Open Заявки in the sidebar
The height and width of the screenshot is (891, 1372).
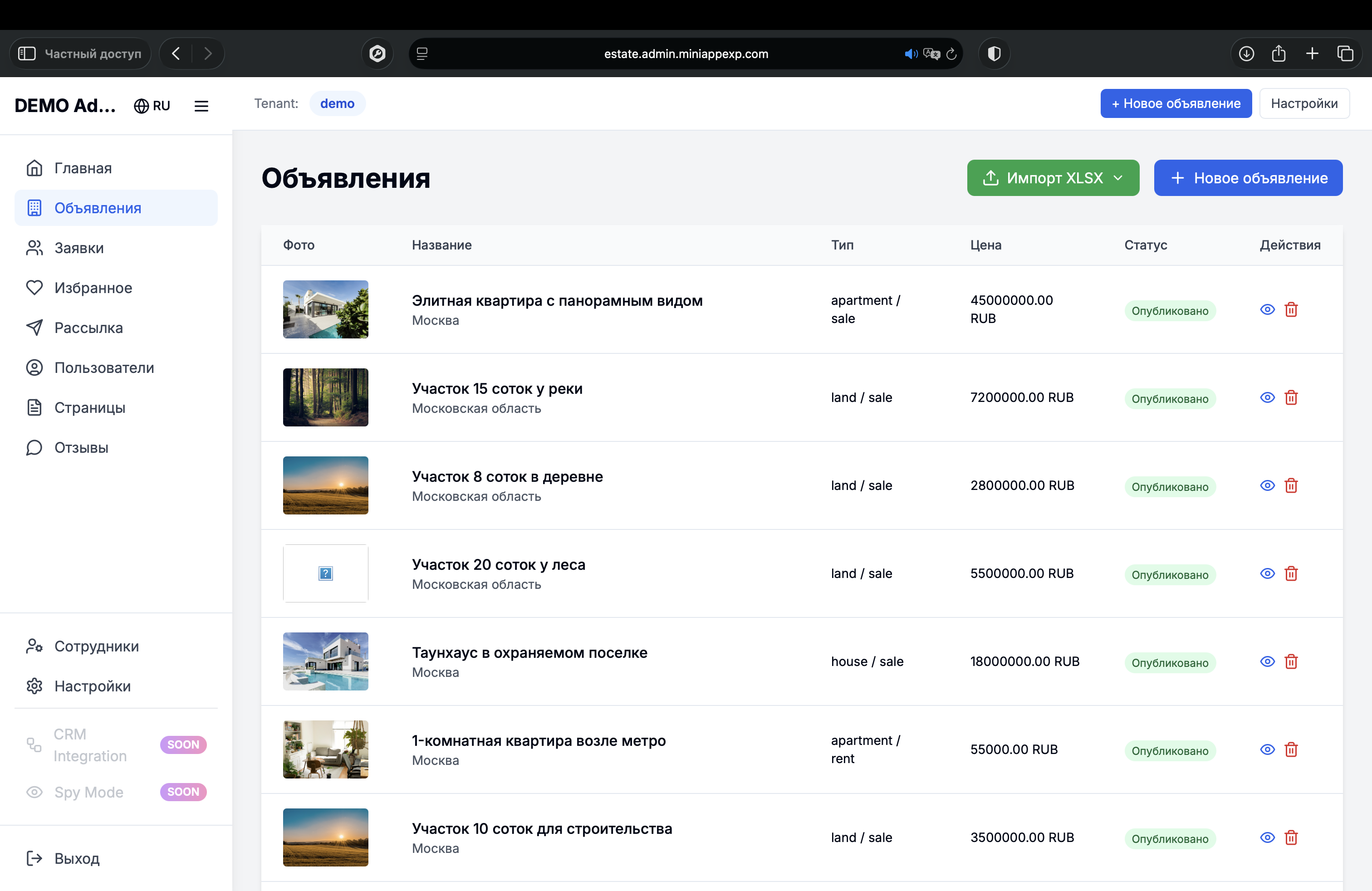coord(79,248)
